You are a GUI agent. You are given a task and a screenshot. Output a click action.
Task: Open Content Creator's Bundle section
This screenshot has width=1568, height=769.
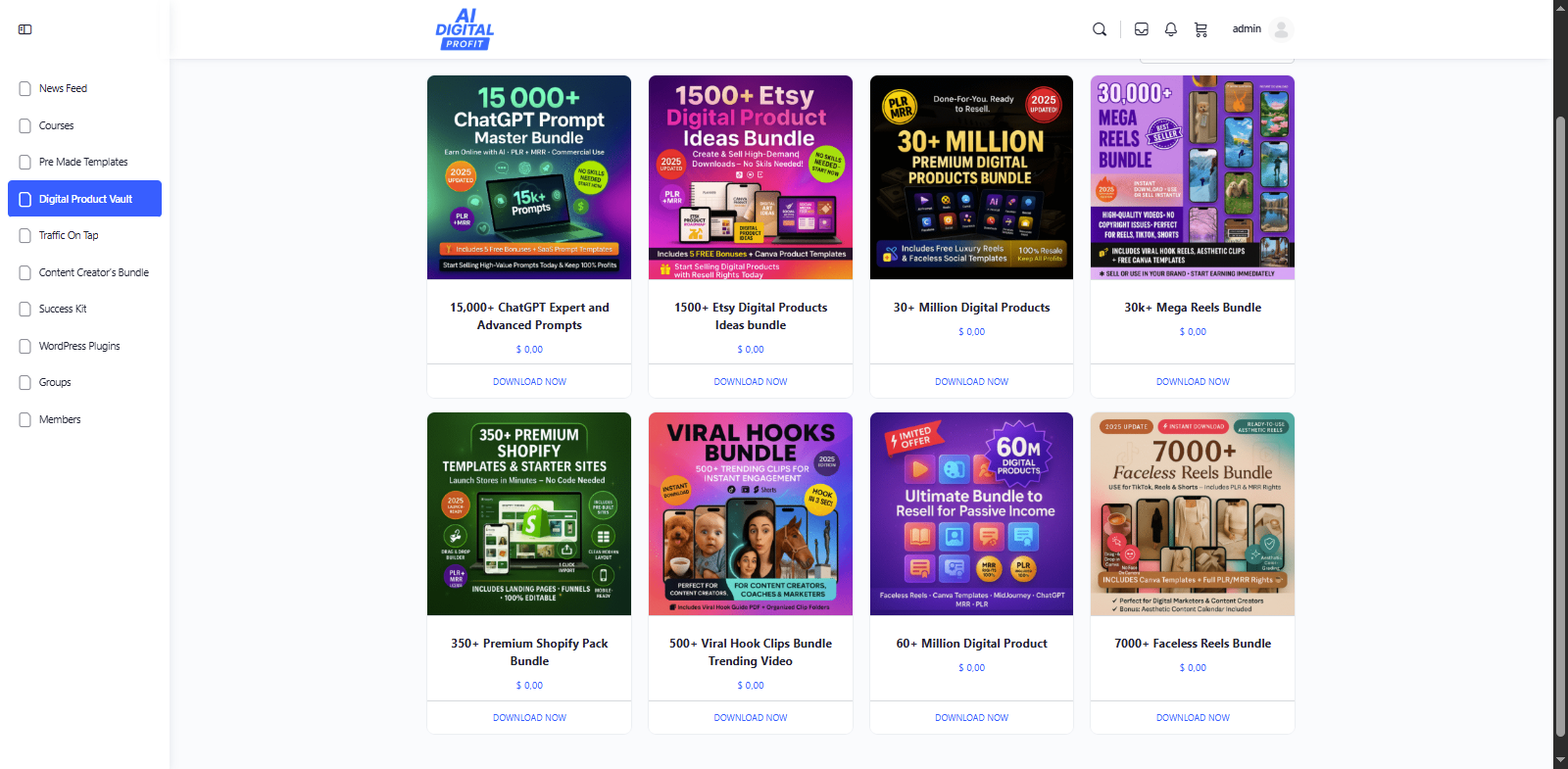[x=84, y=272]
